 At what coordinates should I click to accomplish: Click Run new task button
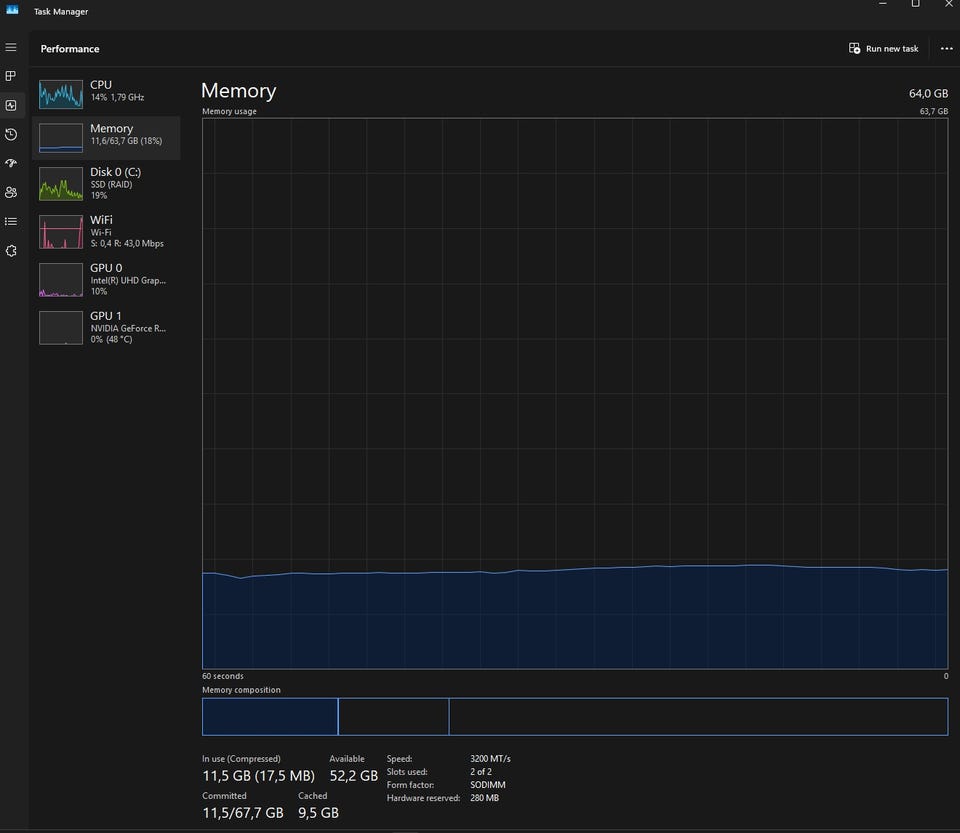click(883, 48)
